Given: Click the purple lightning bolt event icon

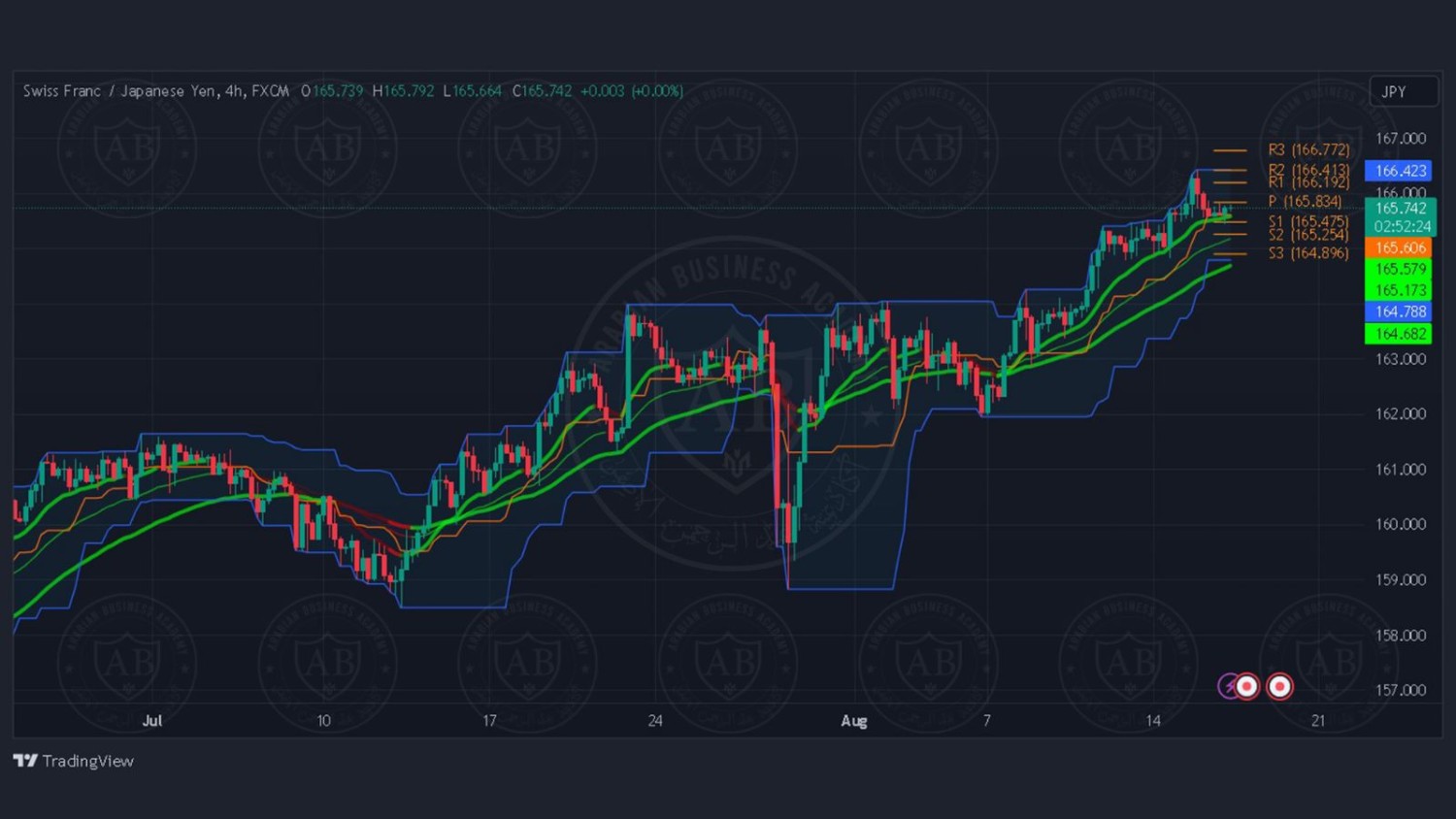Looking at the screenshot, I should coord(1229,687).
